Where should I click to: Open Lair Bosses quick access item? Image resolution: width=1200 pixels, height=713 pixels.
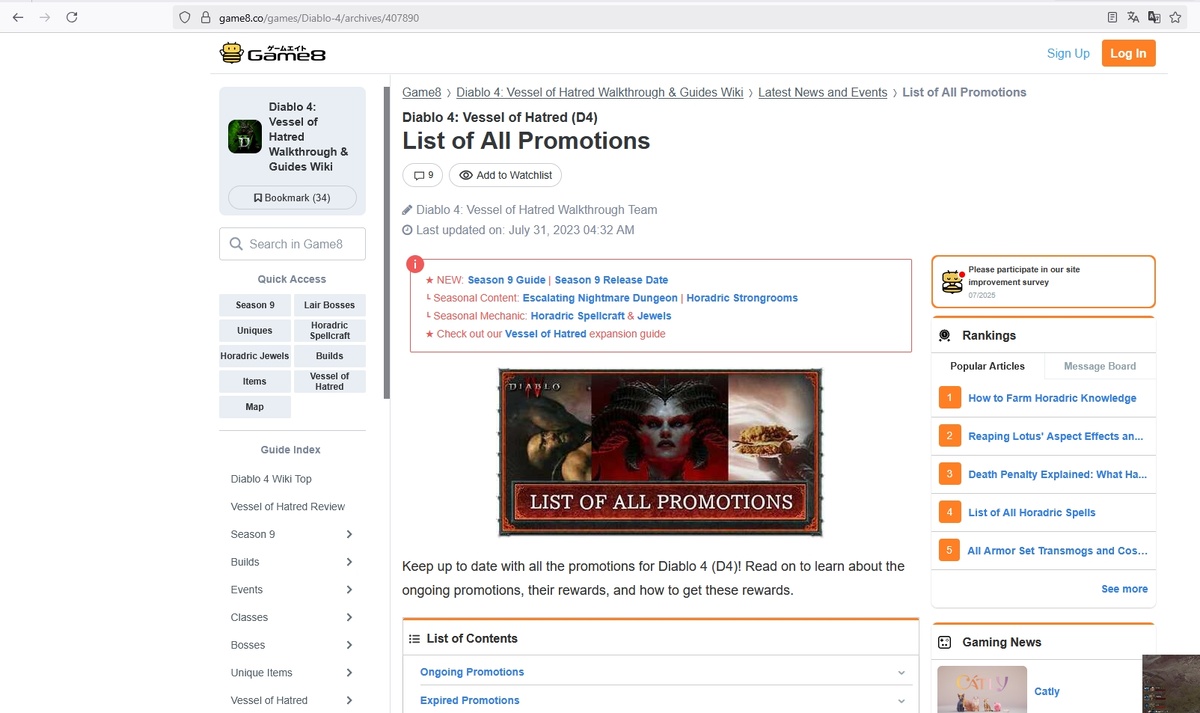329,305
